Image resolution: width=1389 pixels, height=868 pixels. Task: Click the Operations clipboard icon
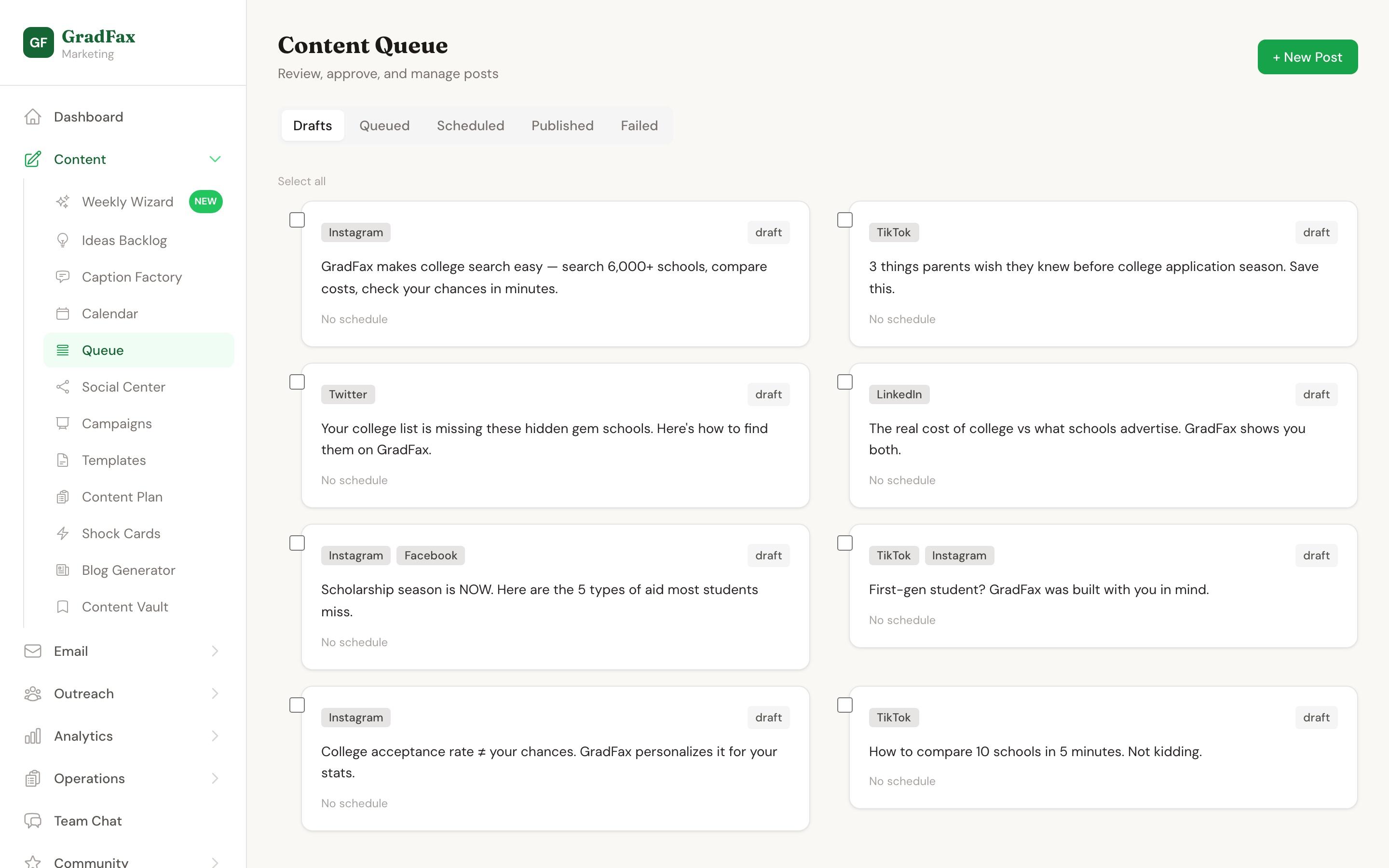(33, 778)
